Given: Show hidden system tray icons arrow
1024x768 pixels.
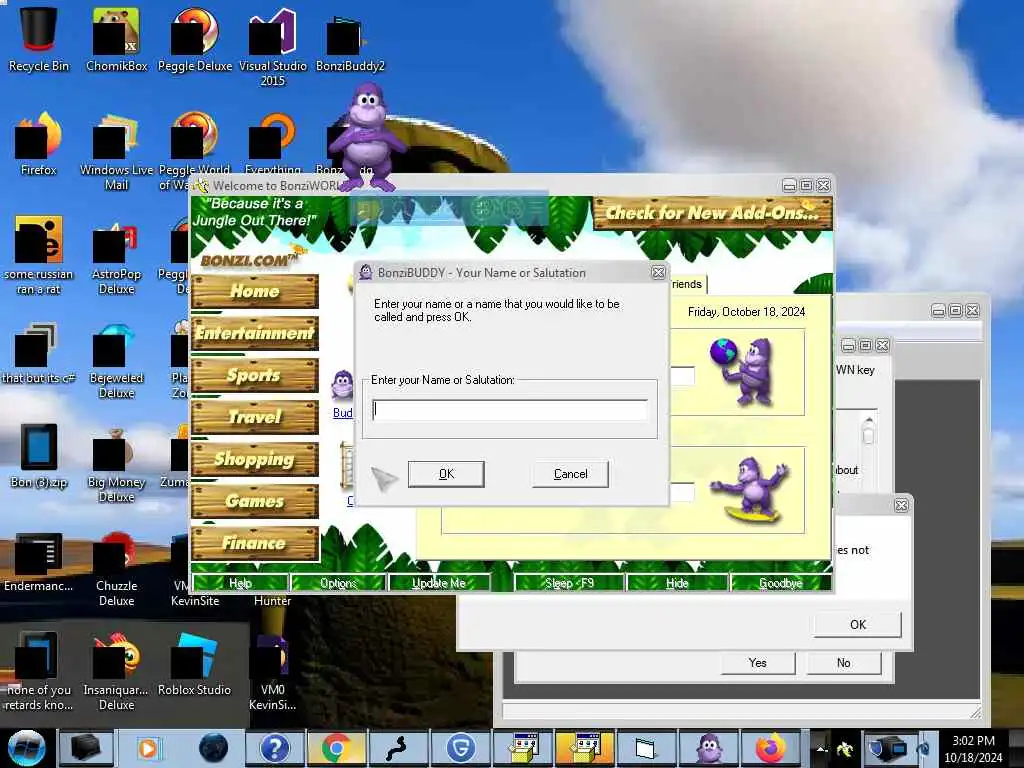Looking at the screenshot, I should [x=822, y=749].
